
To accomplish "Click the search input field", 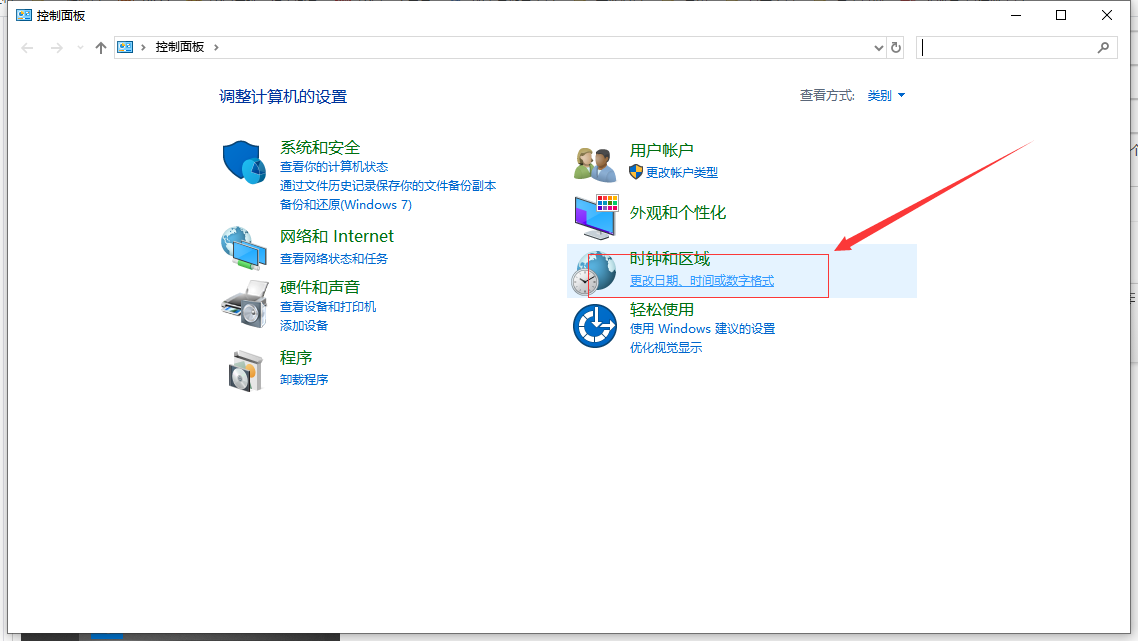I will pos(1010,46).
